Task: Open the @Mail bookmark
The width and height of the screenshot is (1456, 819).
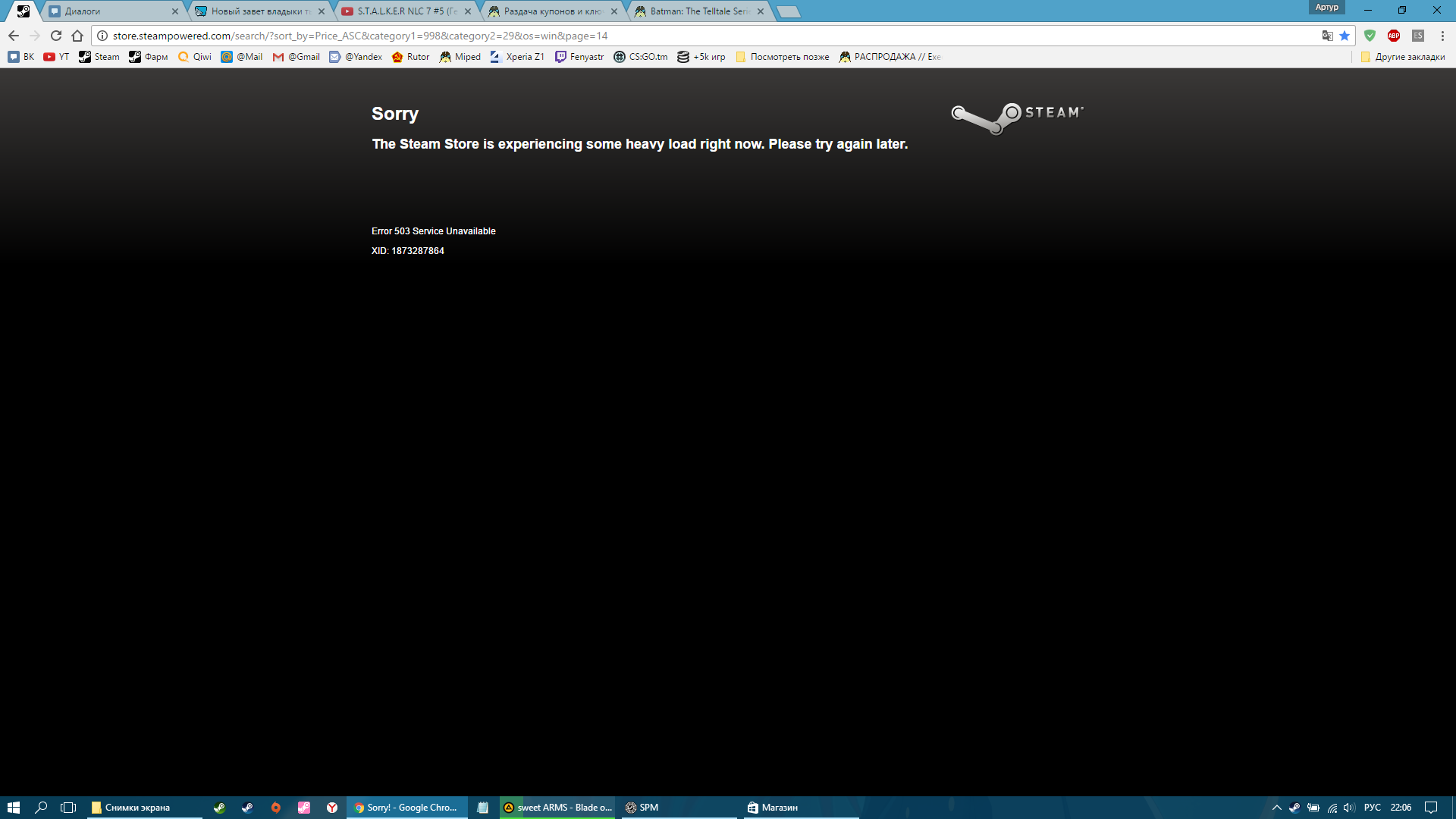Action: [242, 57]
